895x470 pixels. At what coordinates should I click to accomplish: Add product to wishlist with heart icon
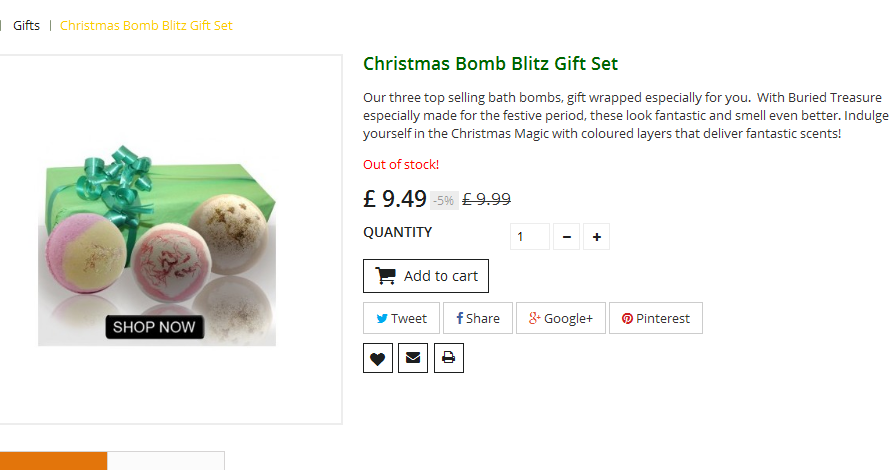(377, 358)
